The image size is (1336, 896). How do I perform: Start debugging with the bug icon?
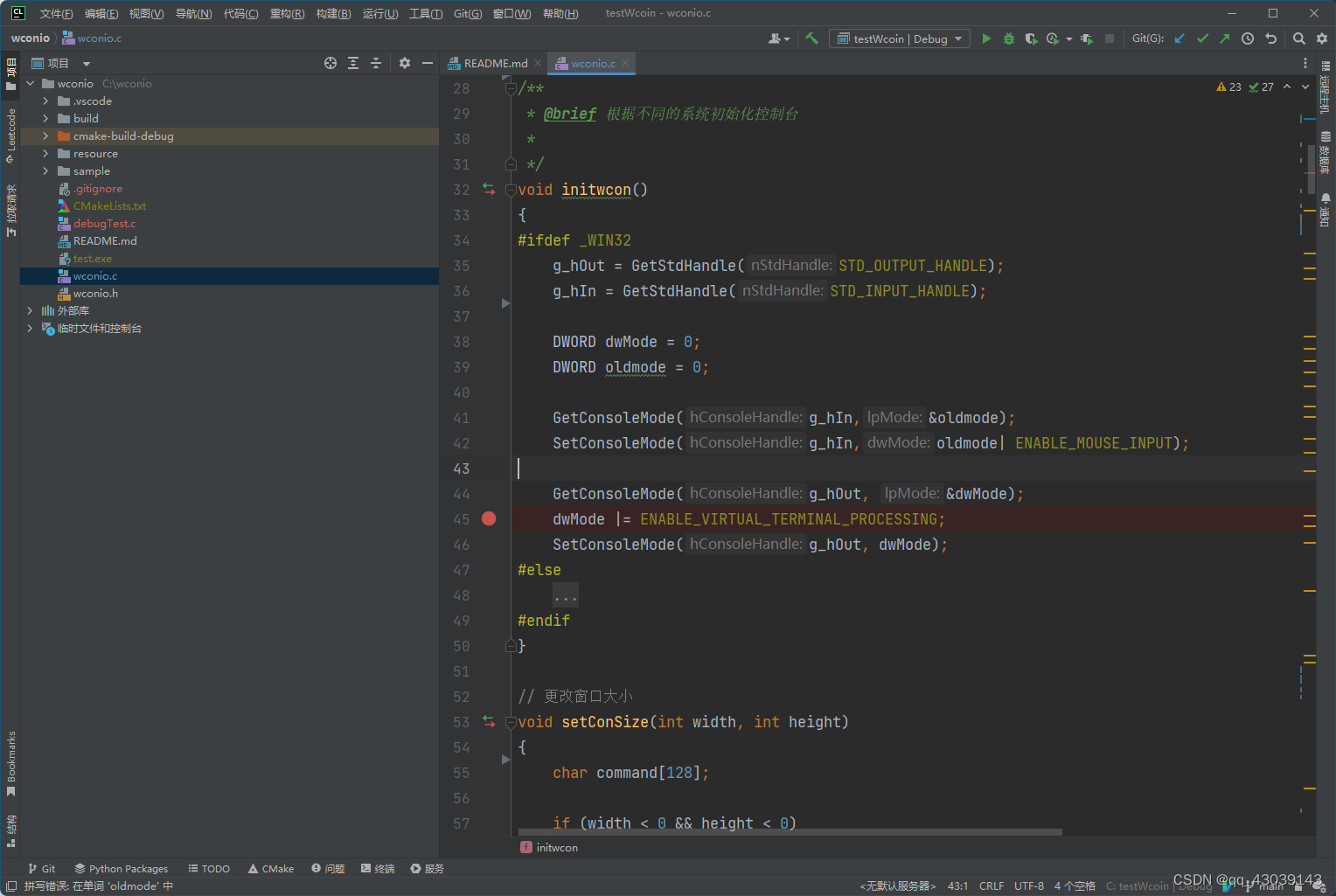(x=1009, y=38)
